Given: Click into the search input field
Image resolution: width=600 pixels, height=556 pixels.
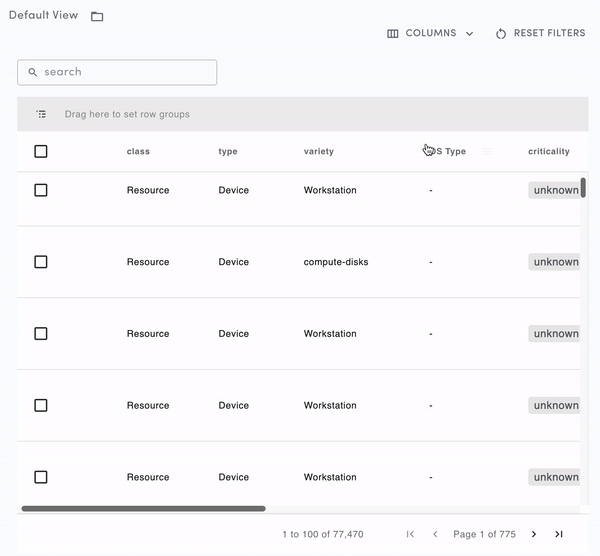Looking at the screenshot, I should (x=117, y=72).
